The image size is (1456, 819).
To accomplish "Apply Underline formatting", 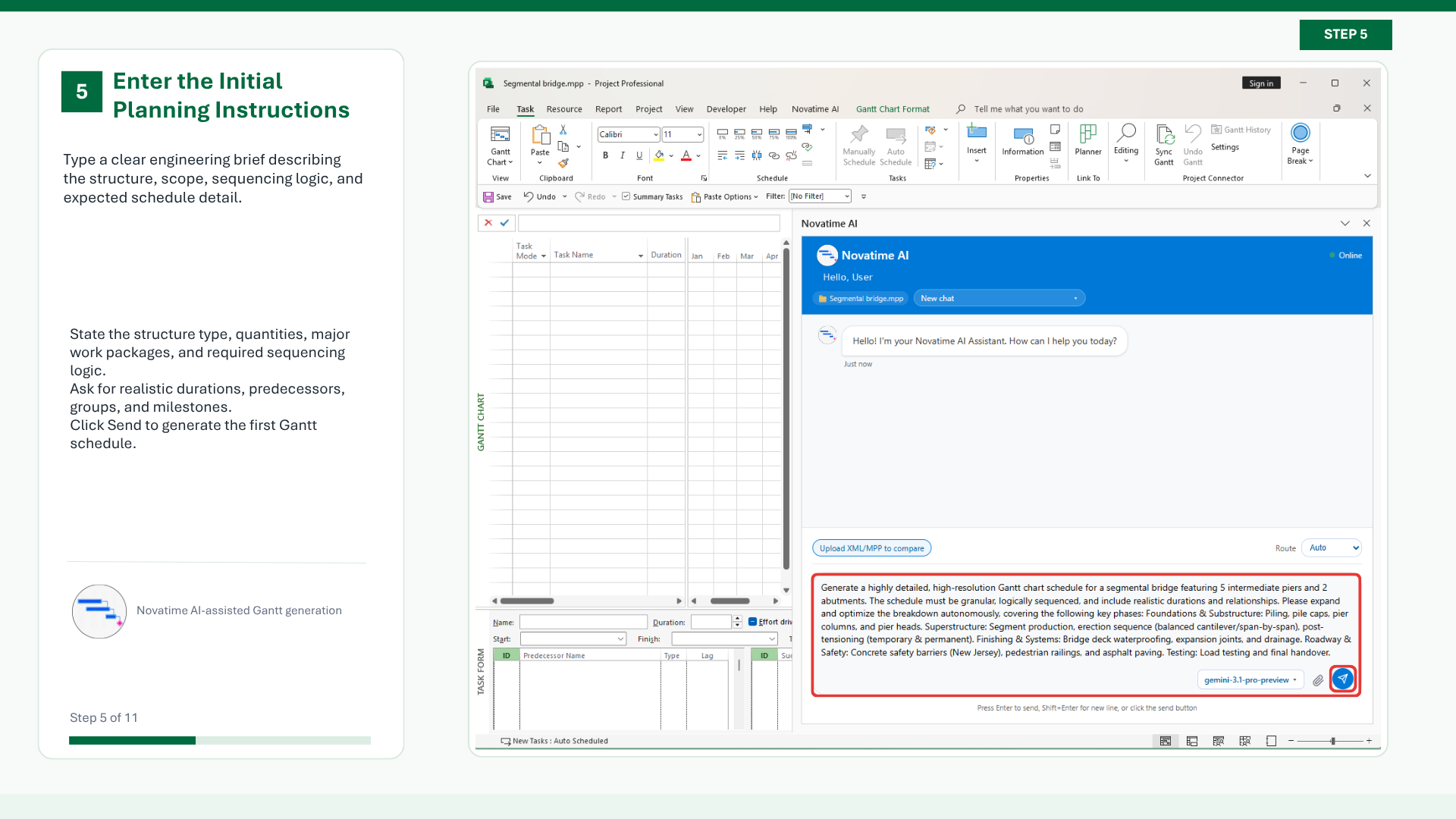I will pos(639,155).
